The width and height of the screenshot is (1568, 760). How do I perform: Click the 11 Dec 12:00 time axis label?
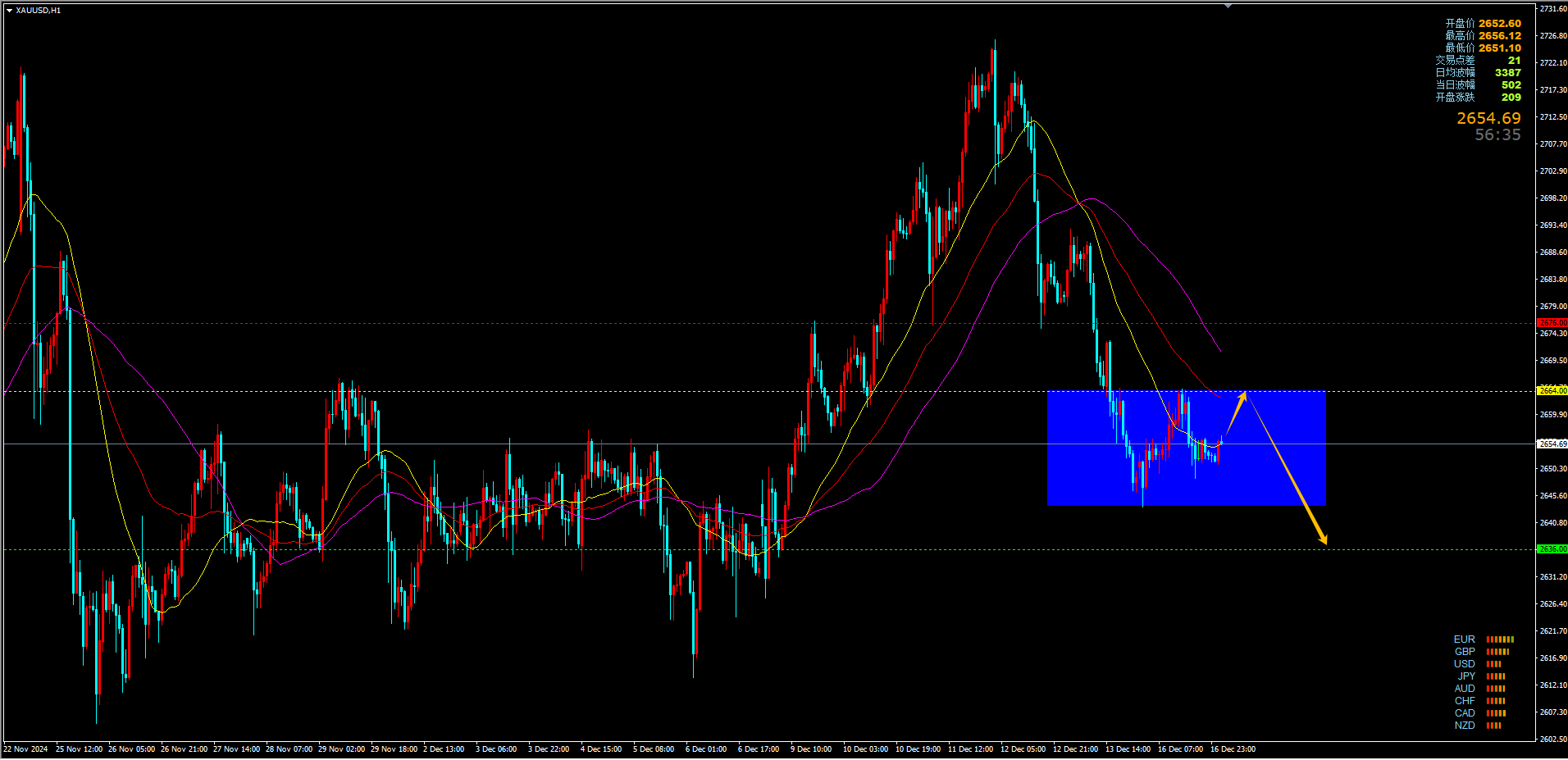(x=970, y=749)
